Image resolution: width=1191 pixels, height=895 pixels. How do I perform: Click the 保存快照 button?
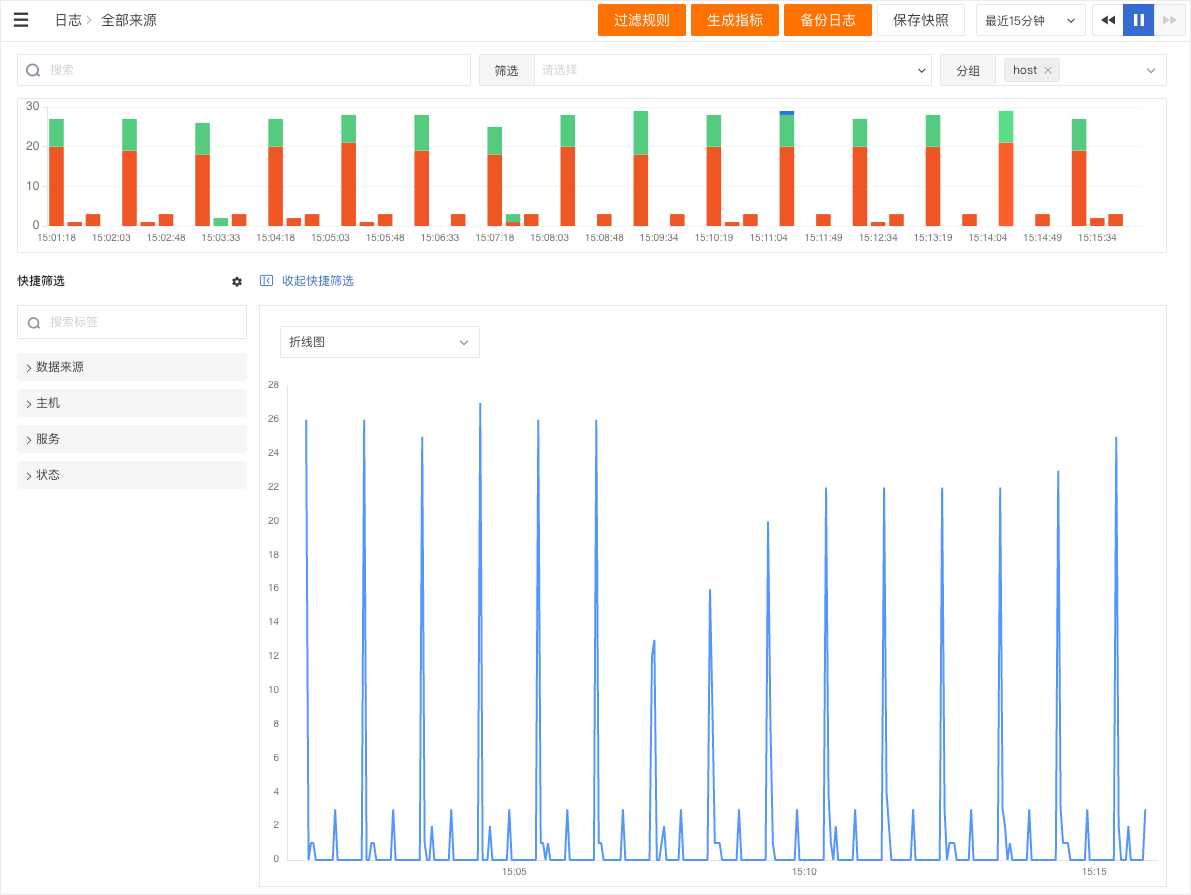coord(921,21)
